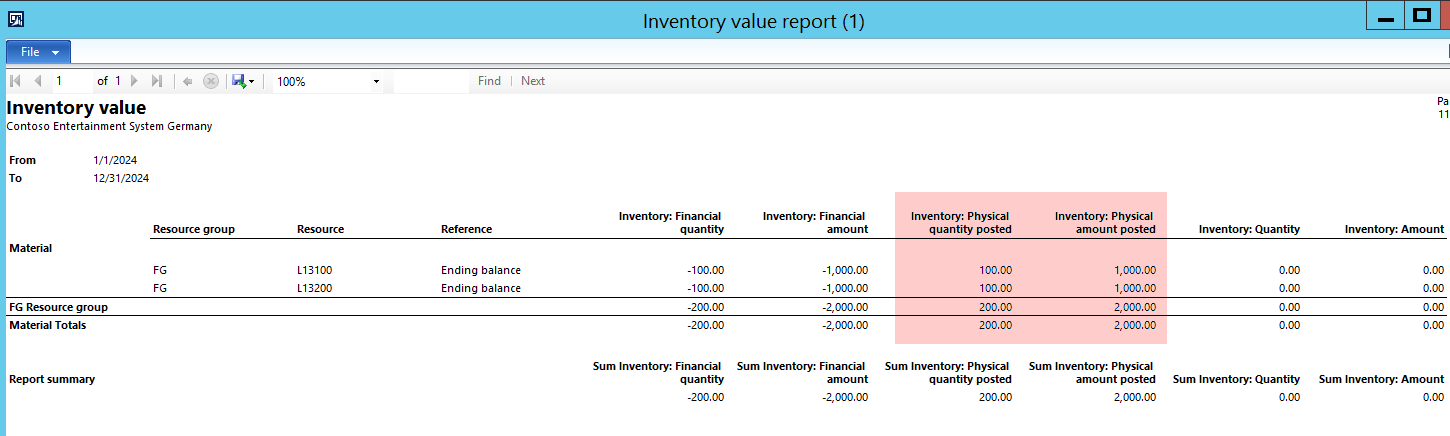Click the find text search box
Image resolution: width=1450 pixels, height=436 pixels.
[x=431, y=81]
